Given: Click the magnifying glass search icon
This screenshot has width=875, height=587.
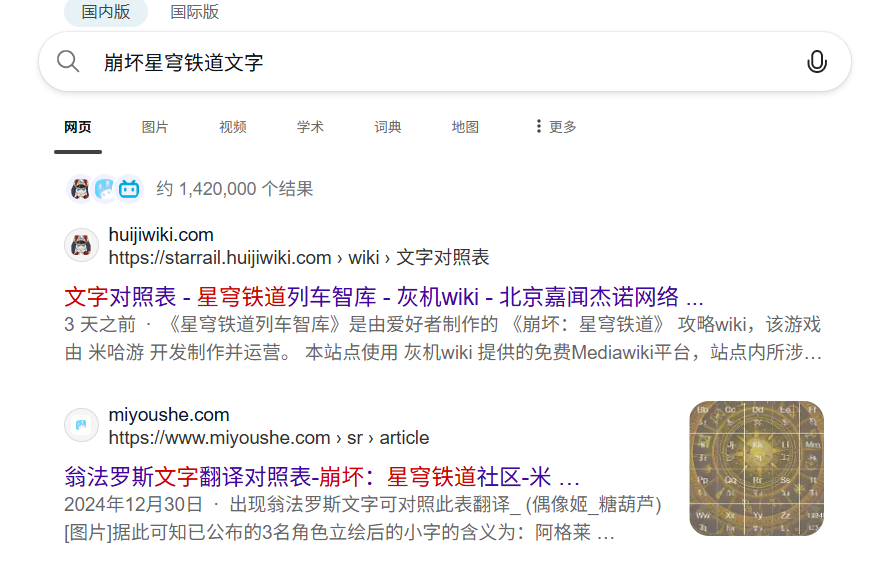Looking at the screenshot, I should pos(68,61).
